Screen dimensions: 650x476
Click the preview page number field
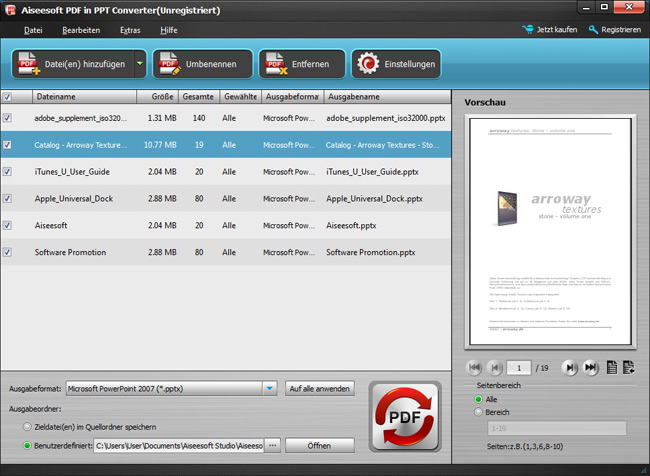point(519,368)
